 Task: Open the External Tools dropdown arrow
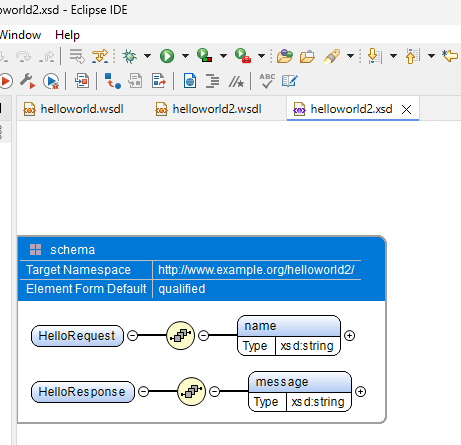[262, 56]
